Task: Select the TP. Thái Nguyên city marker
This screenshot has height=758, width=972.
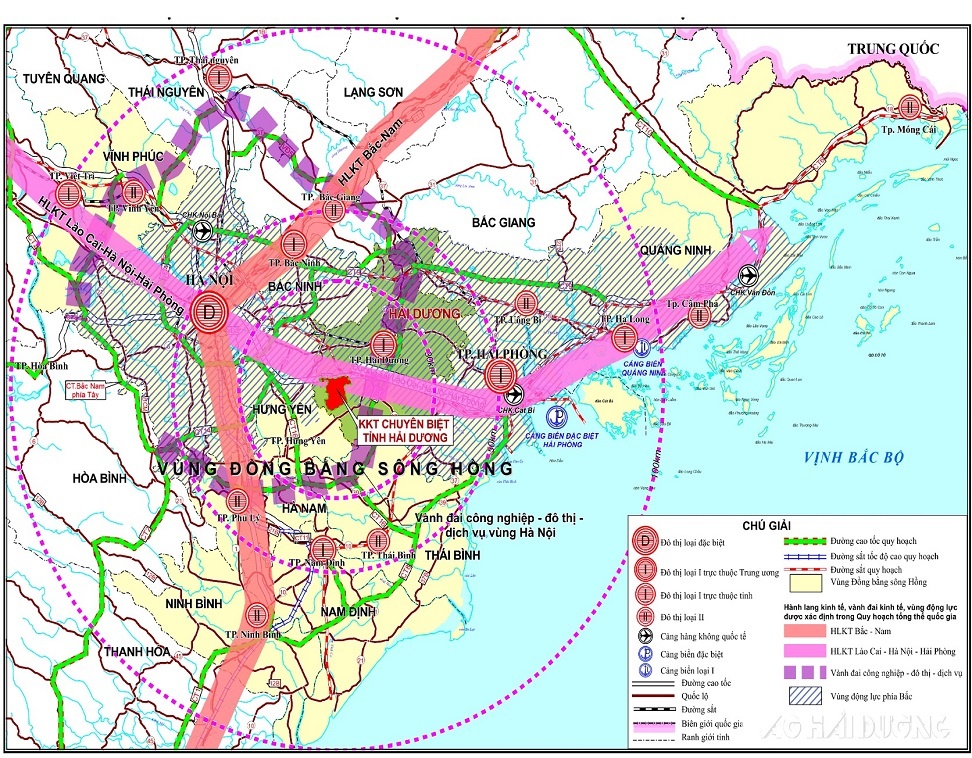Action: point(219,78)
